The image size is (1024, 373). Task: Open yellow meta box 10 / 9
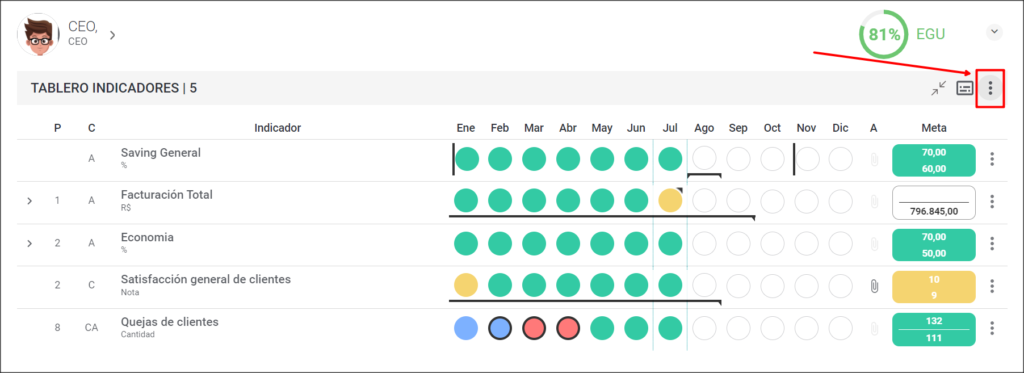933,287
